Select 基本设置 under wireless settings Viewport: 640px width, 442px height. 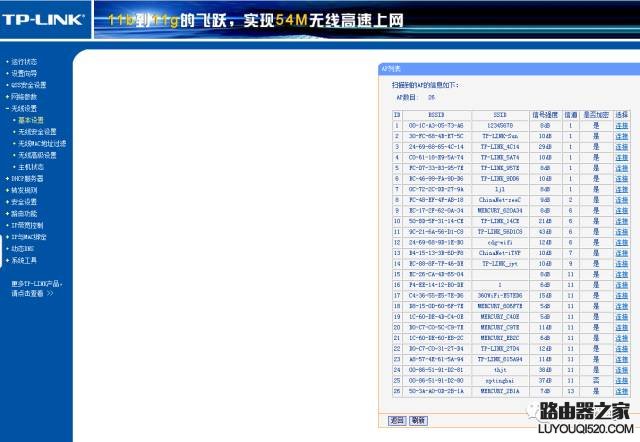coord(31,120)
